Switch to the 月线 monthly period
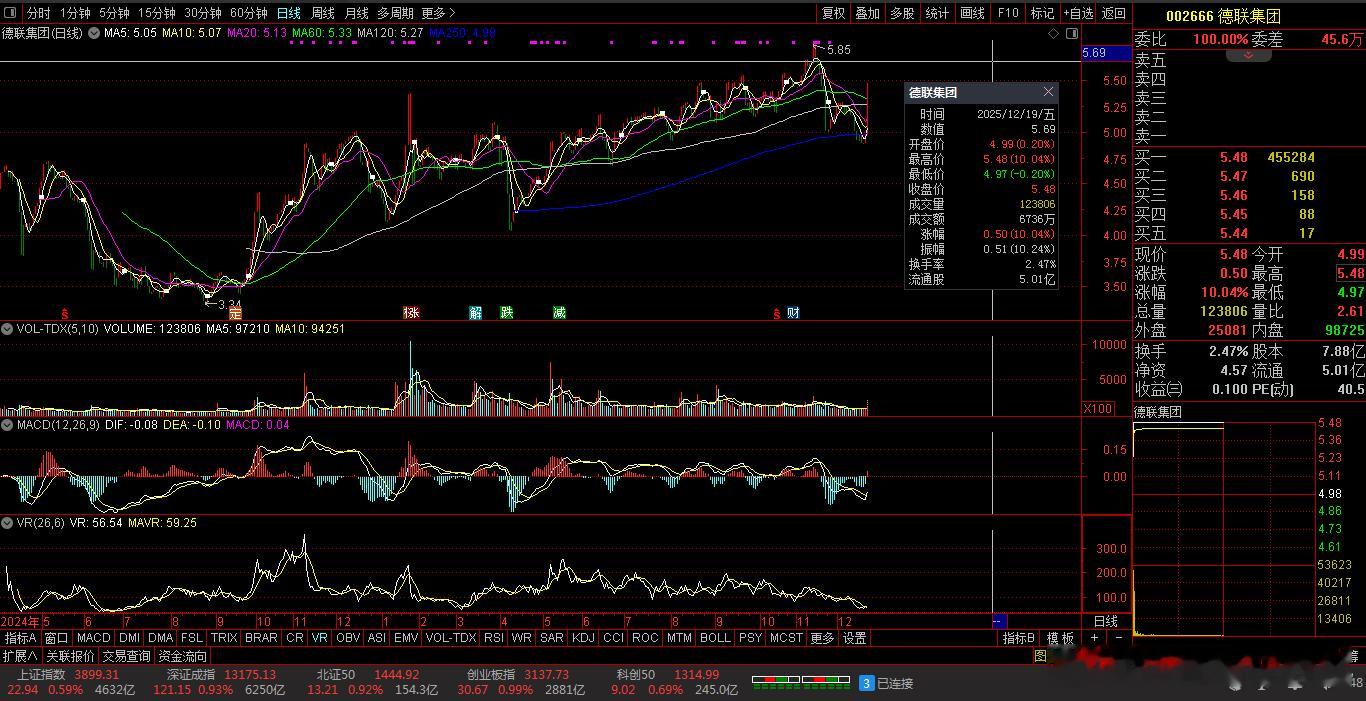Viewport: 1366px width, 701px height. click(356, 13)
